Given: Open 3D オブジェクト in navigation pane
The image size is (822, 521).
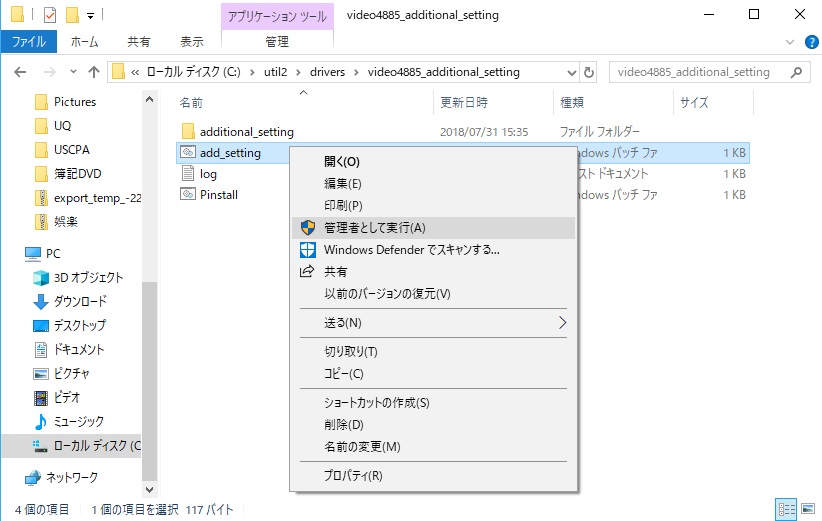Looking at the screenshot, I should [x=88, y=277].
